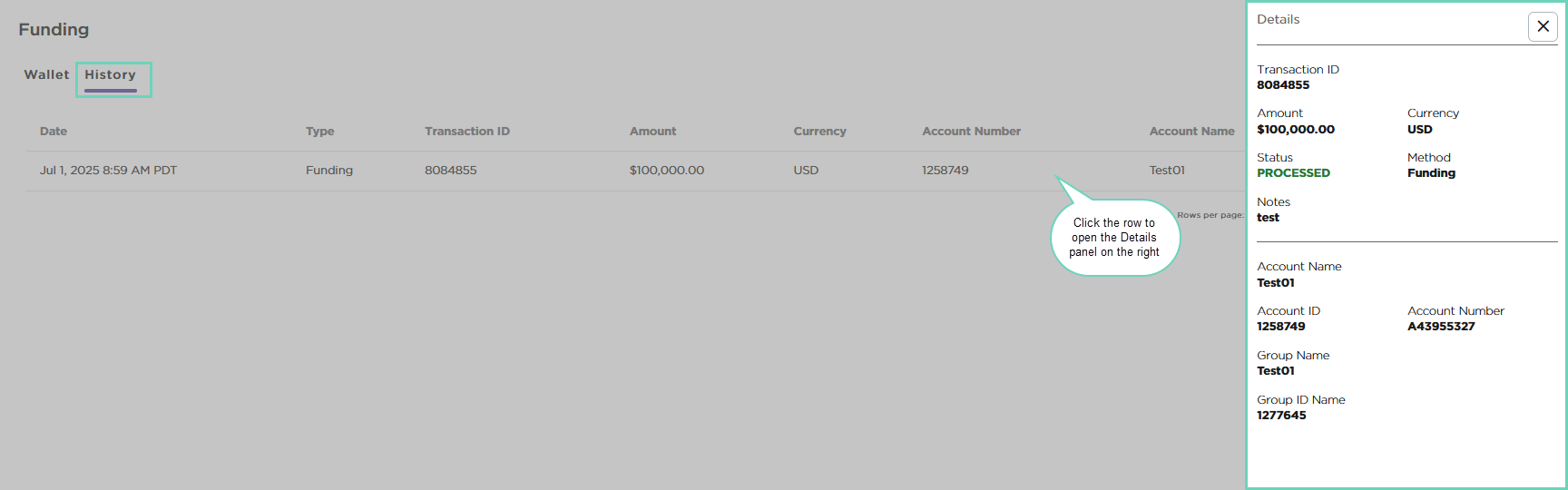Image resolution: width=1568 pixels, height=490 pixels.
Task: Sort by the Date column header
Action: pos(54,132)
